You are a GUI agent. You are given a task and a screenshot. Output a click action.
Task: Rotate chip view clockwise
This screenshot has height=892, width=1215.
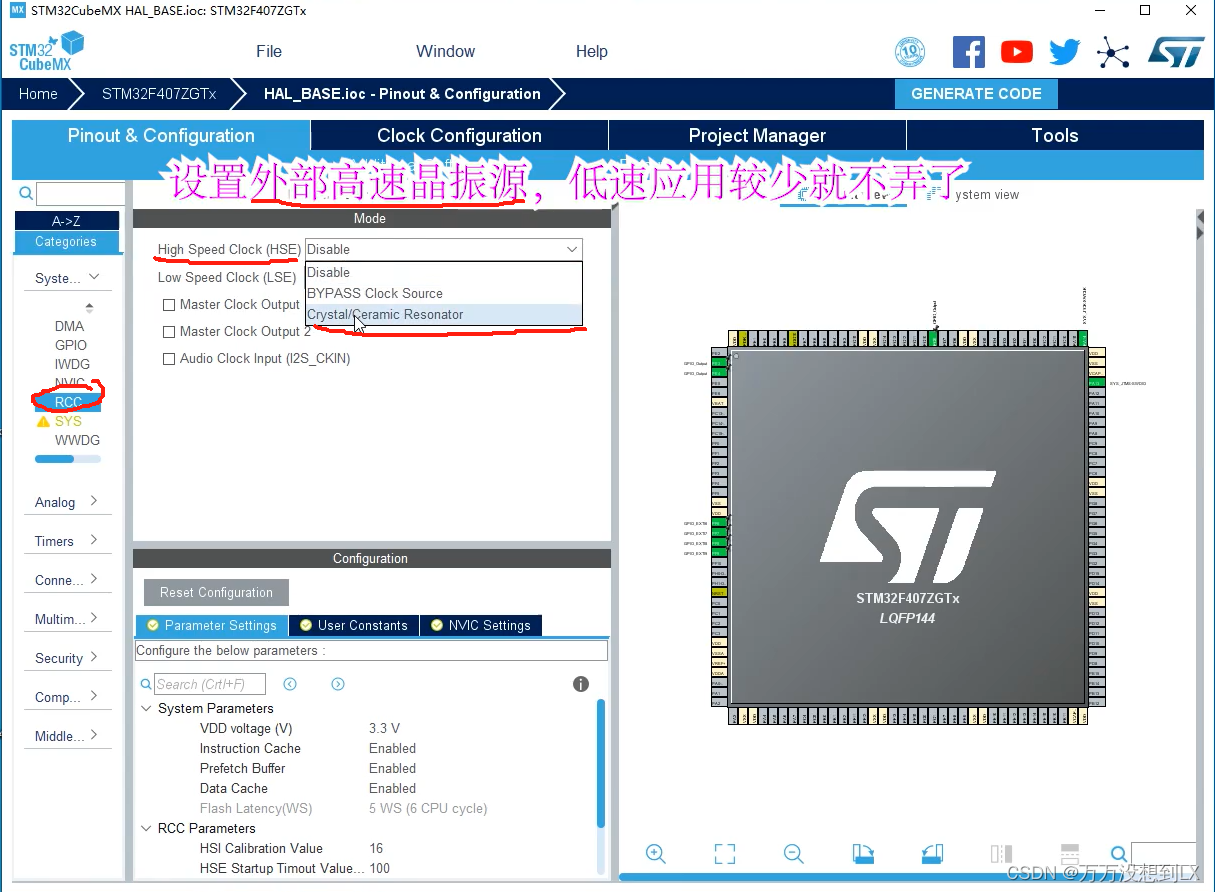pyautogui.click(x=863, y=853)
